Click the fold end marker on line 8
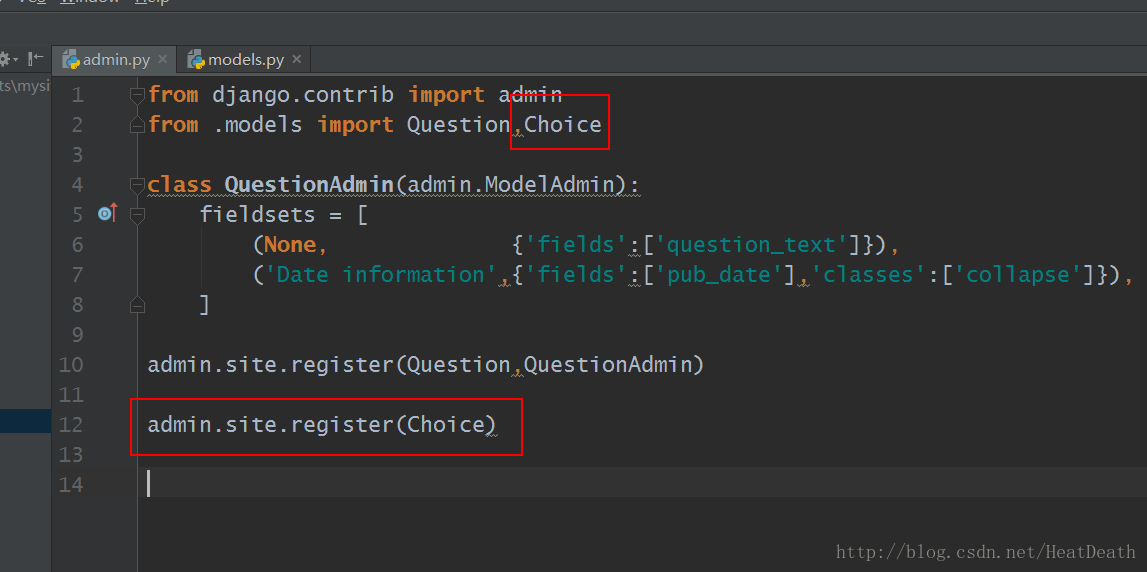Image resolution: width=1147 pixels, height=572 pixels. click(137, 304)
